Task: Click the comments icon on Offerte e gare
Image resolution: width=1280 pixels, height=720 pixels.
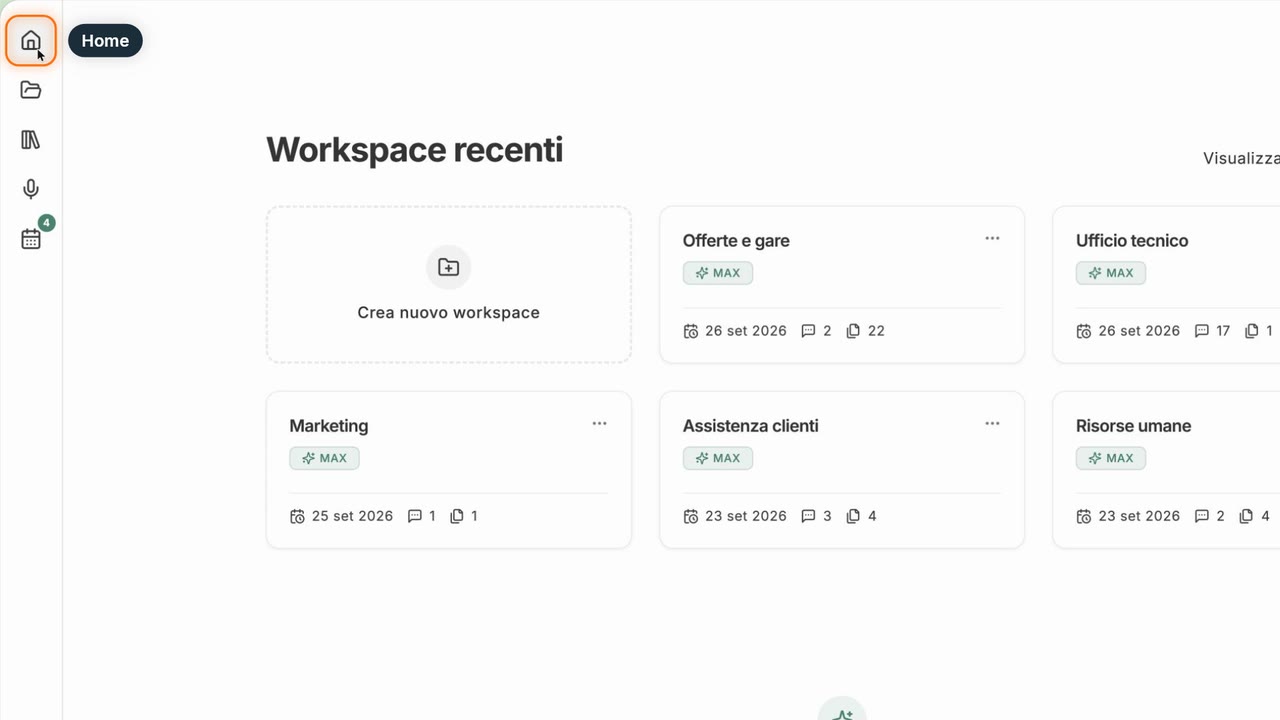Action: 809,331
